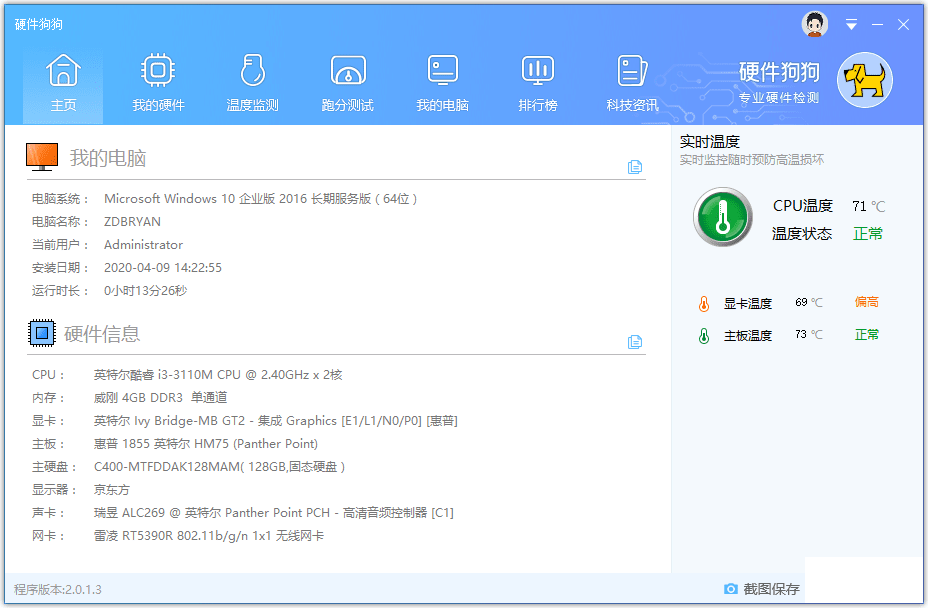
Task: Click motherboard entry 惠普 1855 HM75
Action: [x=206, y=444]
